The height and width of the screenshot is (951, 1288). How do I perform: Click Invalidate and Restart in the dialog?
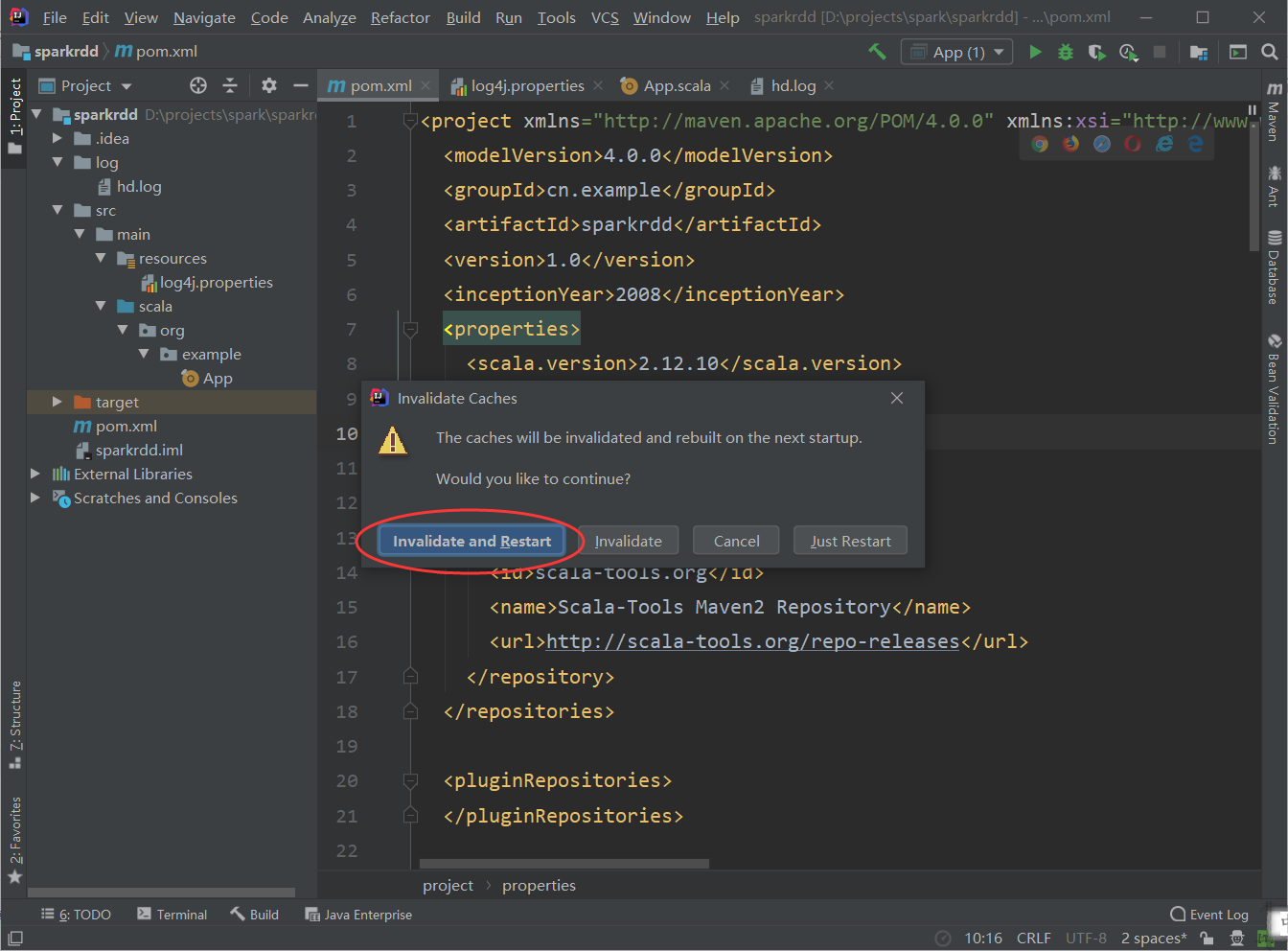coord(471,540)
